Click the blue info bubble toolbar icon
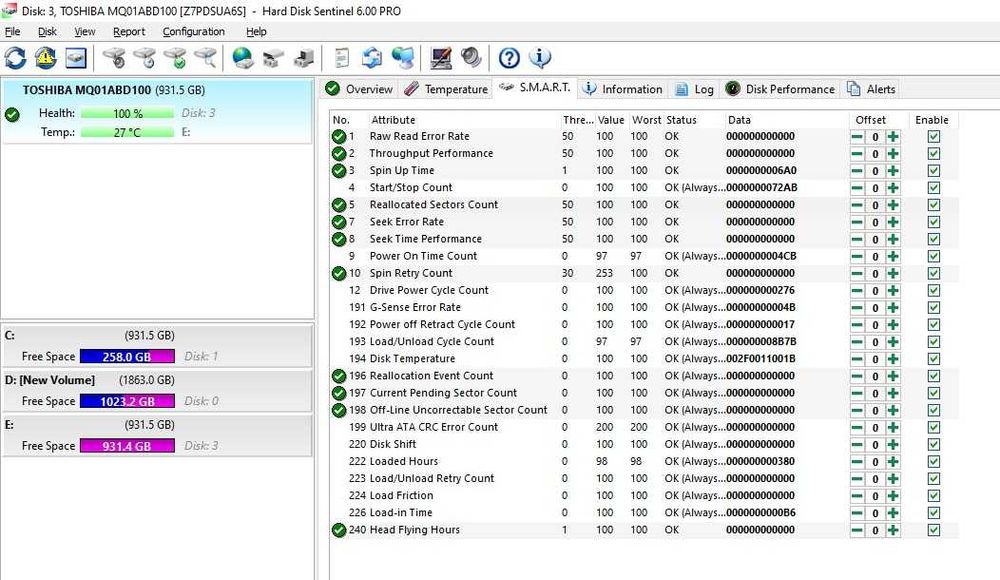 point(539,57)
